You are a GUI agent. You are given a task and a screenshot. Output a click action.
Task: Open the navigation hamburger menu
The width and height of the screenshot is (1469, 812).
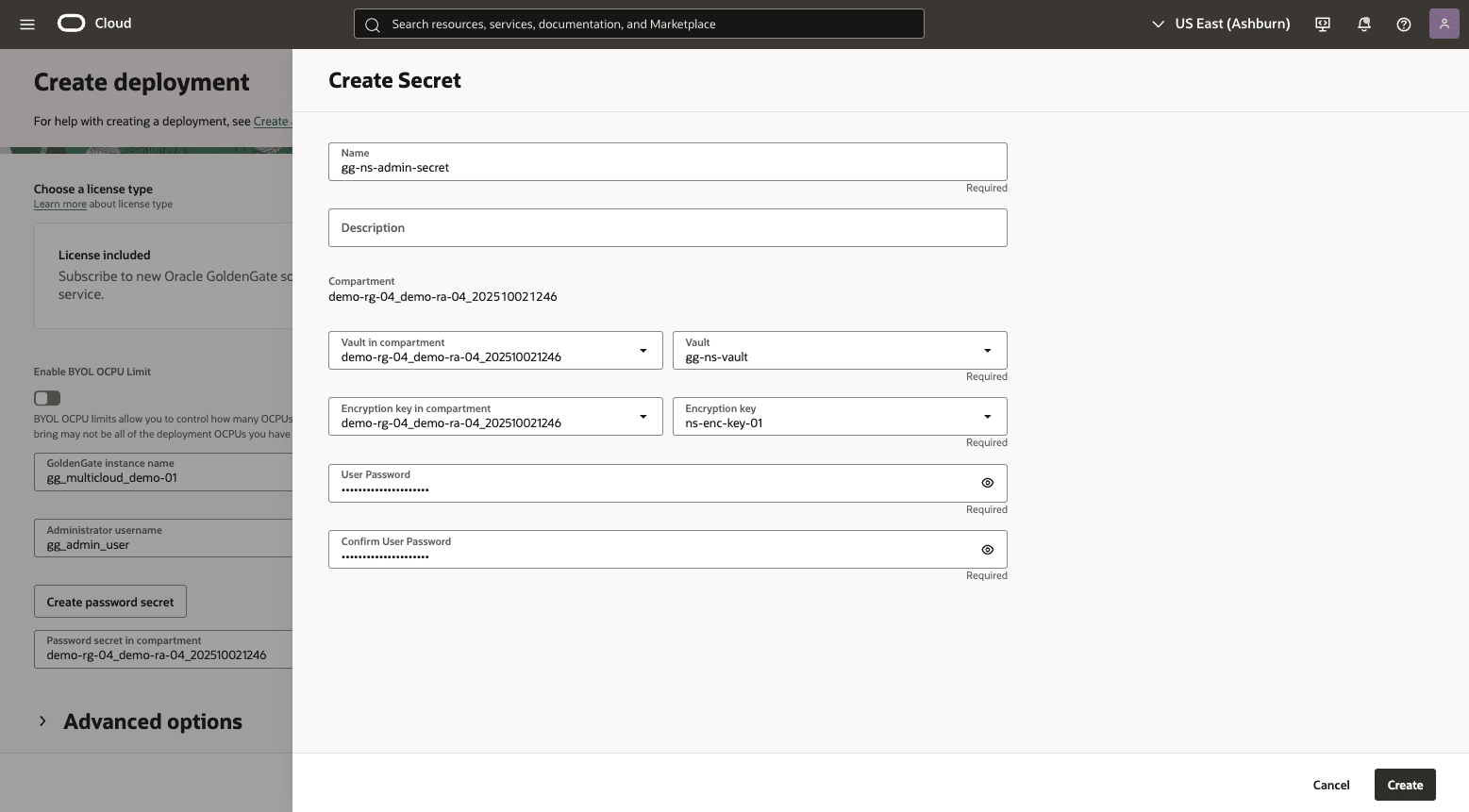26,24
